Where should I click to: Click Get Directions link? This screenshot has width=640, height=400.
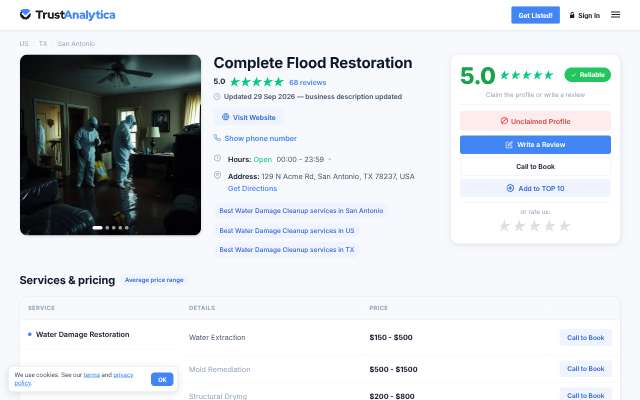252,189
